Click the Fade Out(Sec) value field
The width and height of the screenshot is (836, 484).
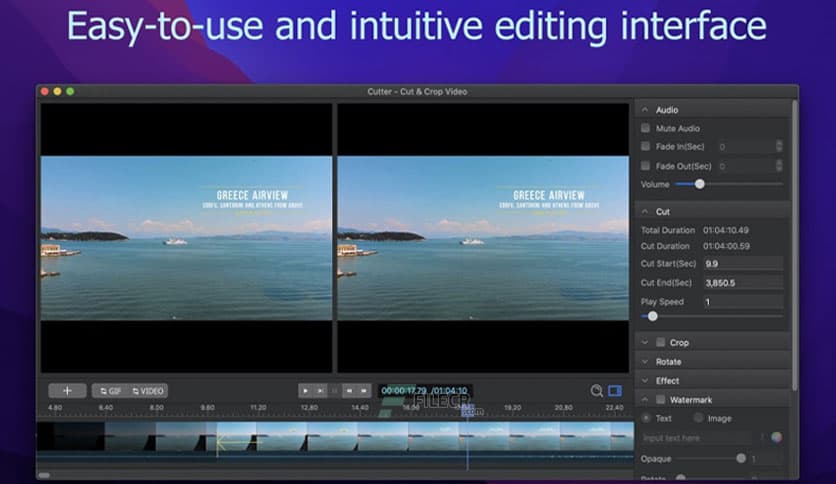pos(746,166)
